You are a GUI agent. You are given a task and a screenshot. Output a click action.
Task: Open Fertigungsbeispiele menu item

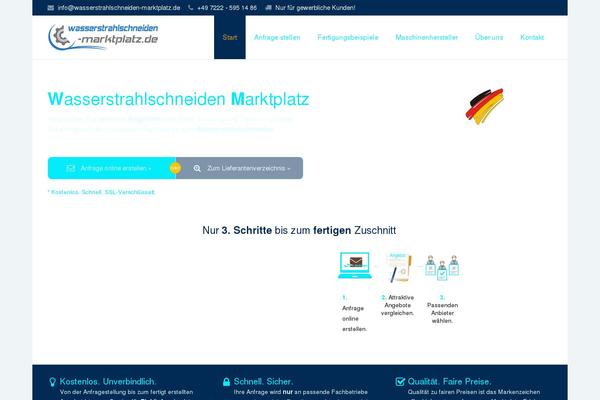click(x=348, y=38)
